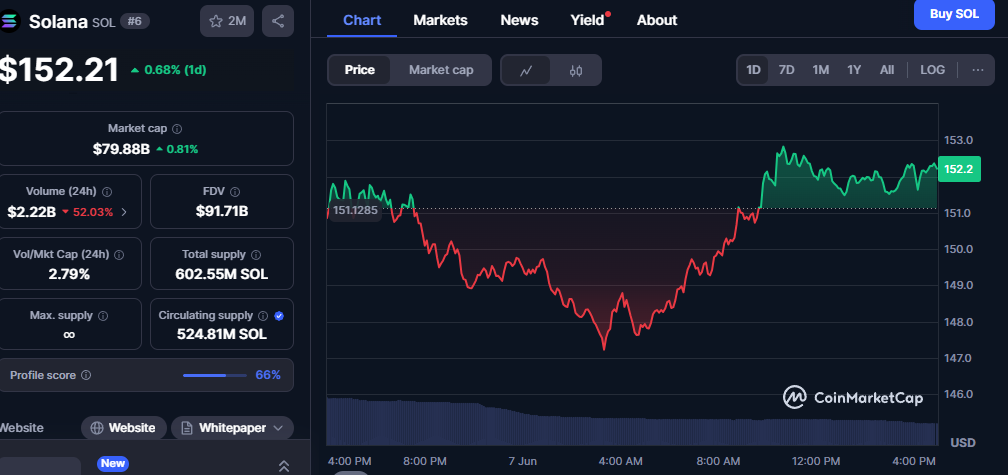
Task: Show Market cap info icon
Action: pos(177,129)
